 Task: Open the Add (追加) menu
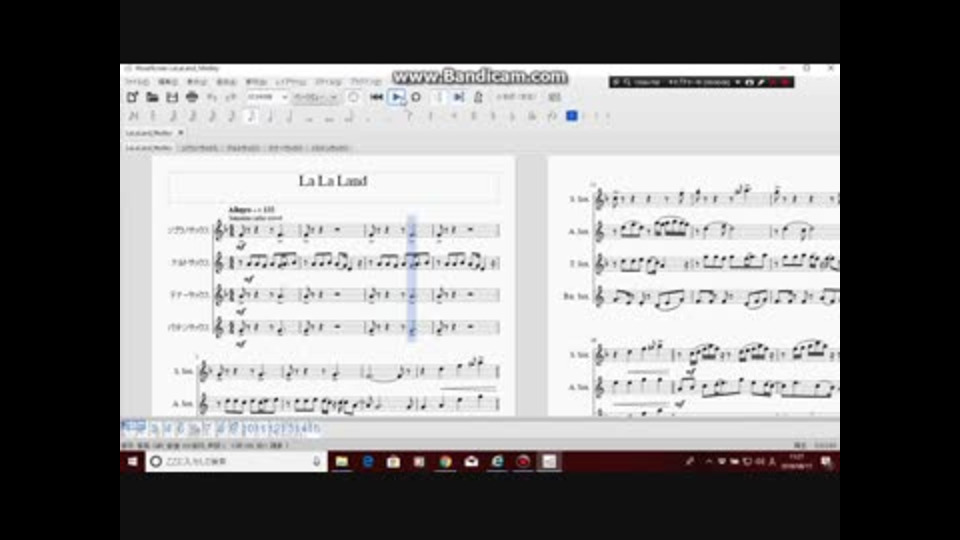tap(226, 81)
